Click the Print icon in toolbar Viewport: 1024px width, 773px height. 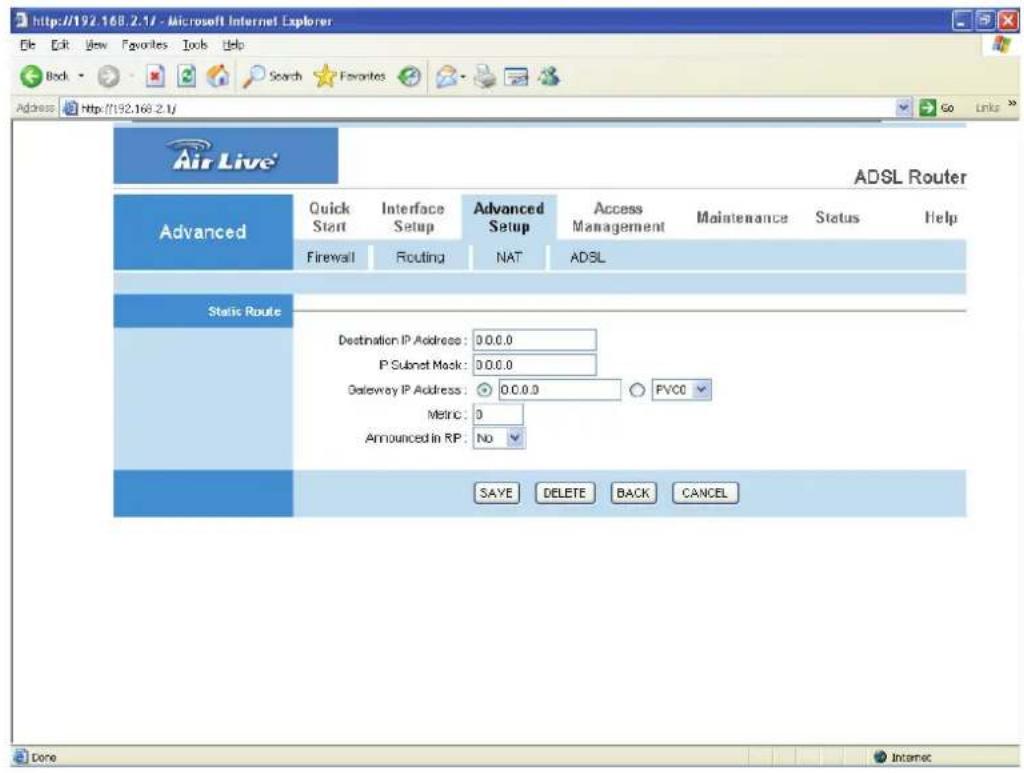point(485,76)
